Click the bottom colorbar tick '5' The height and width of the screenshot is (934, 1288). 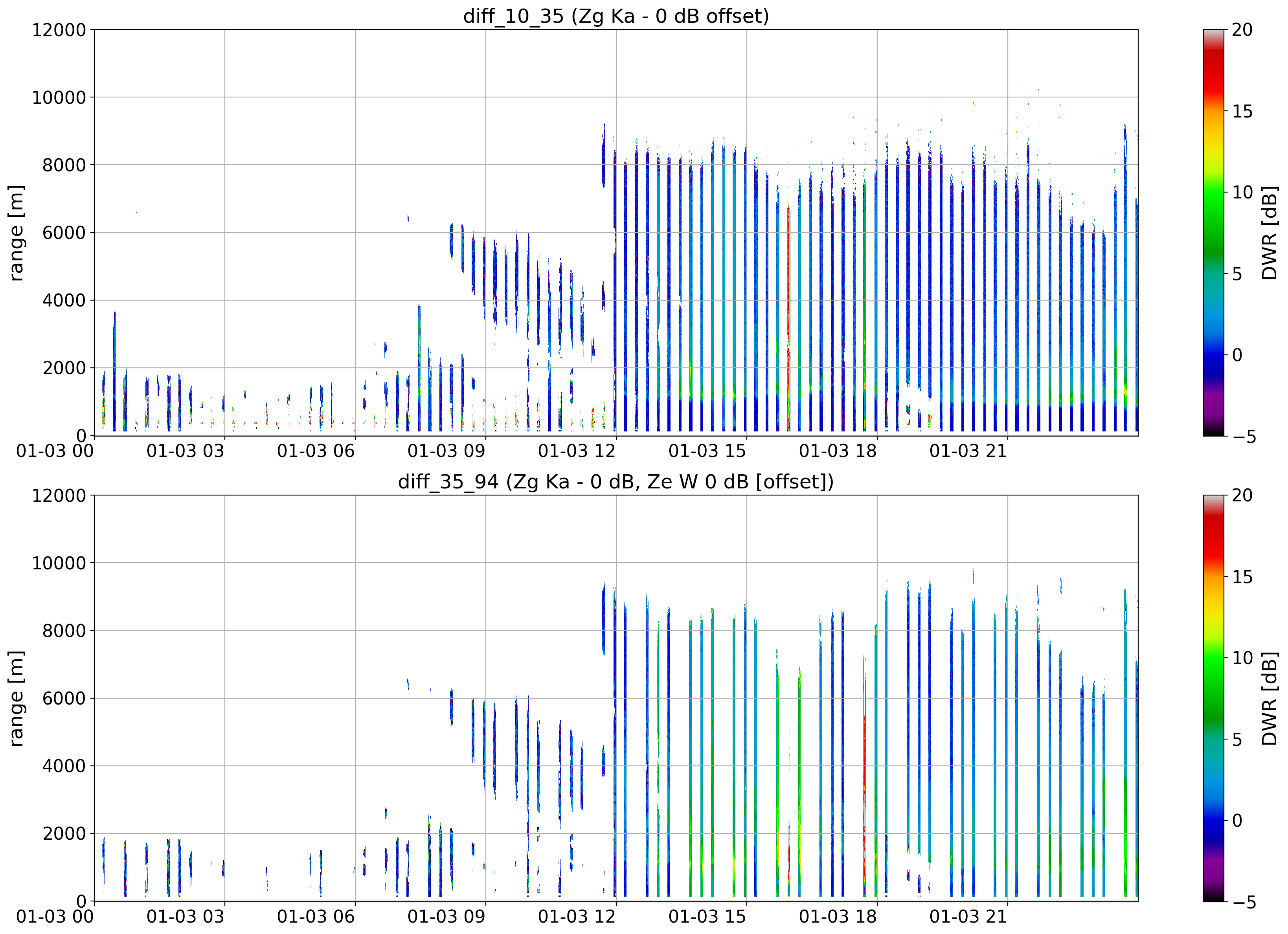tap(1237, 739)
